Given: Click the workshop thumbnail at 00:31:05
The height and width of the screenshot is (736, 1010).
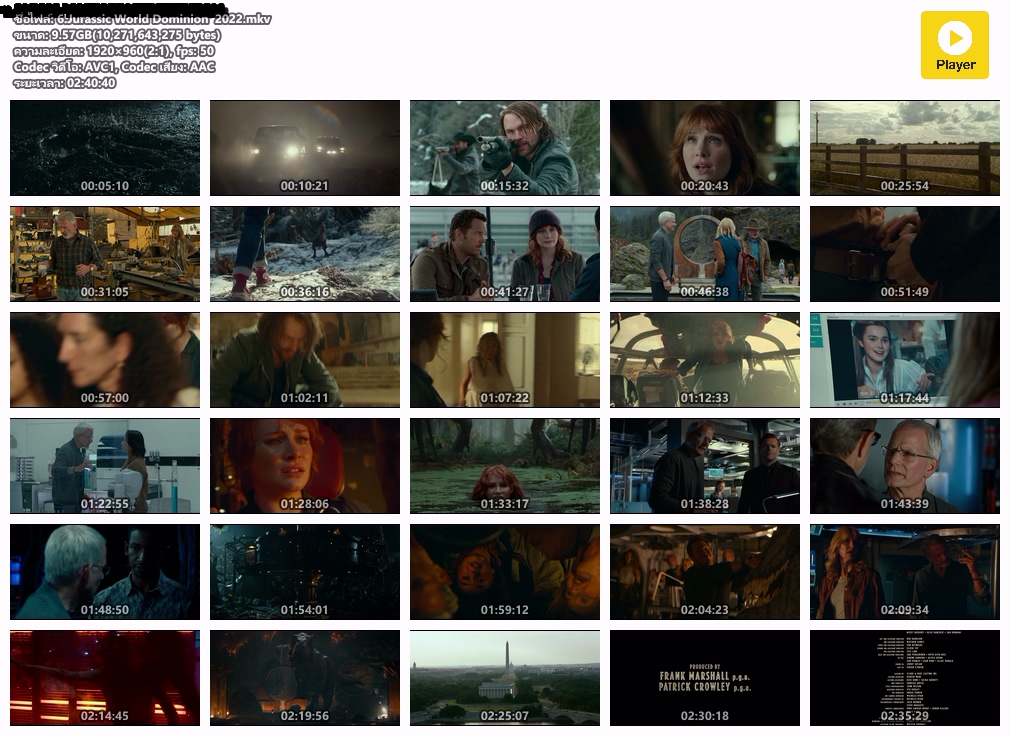Looking at the screenshot, I should point(105,254).
